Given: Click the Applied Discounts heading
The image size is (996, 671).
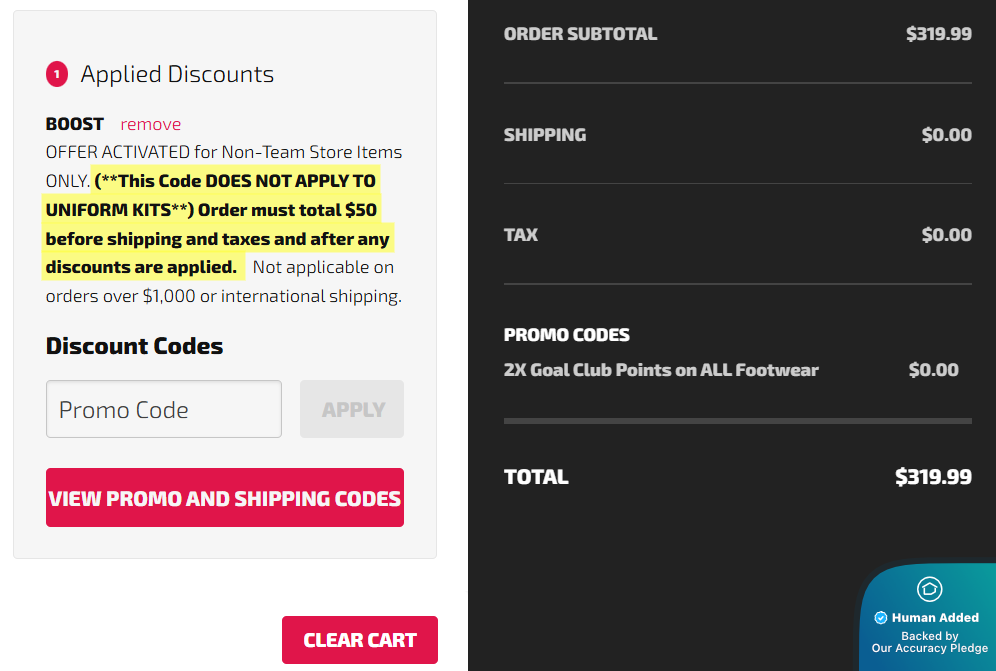Looking at the screenshot, I should [177, 74].
